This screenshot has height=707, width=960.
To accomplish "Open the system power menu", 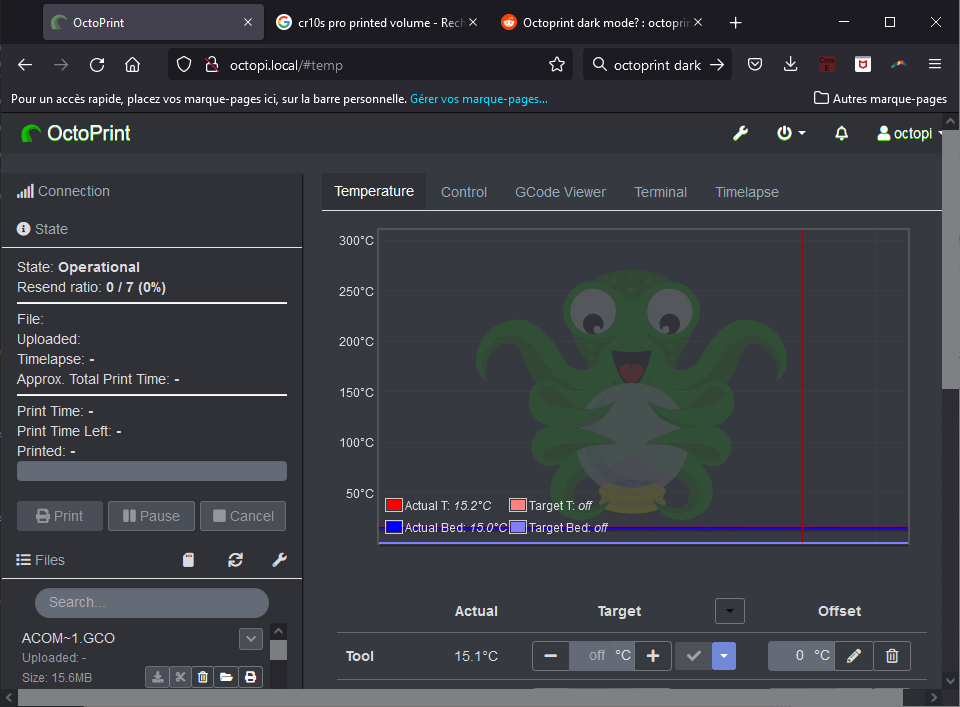I will pos(790,133).
